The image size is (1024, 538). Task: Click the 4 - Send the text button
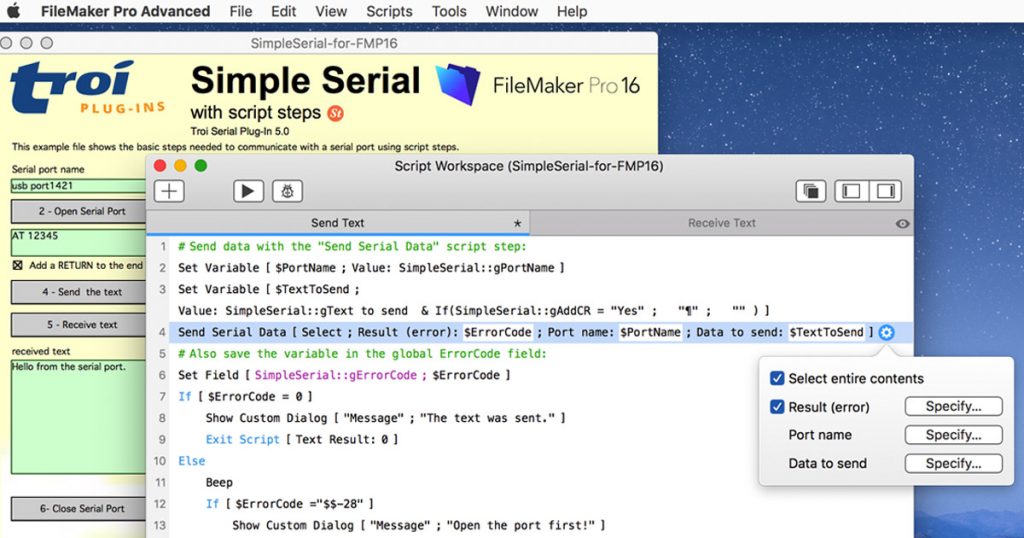pyautogui.click(x=78, y=292)
